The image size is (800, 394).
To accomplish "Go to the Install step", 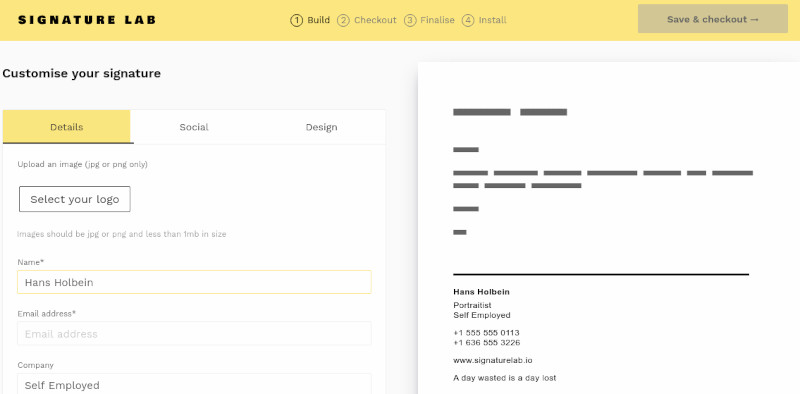I will 484,20.
